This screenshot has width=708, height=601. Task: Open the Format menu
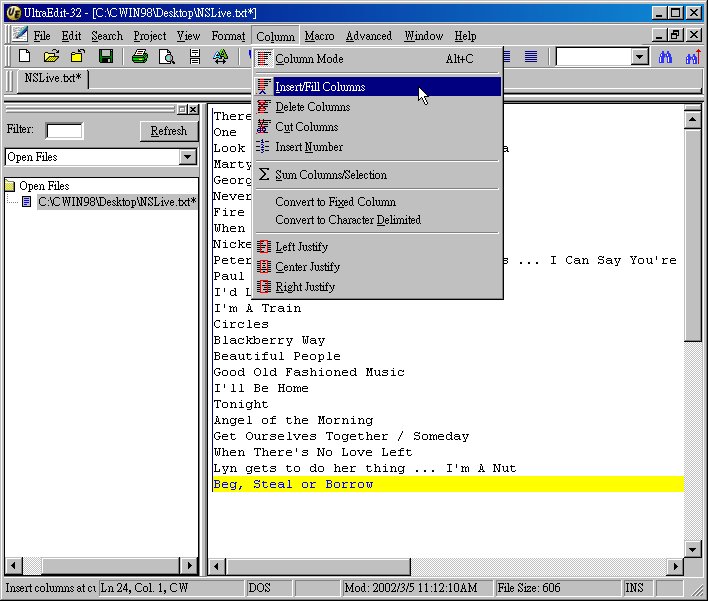(228, 36)
